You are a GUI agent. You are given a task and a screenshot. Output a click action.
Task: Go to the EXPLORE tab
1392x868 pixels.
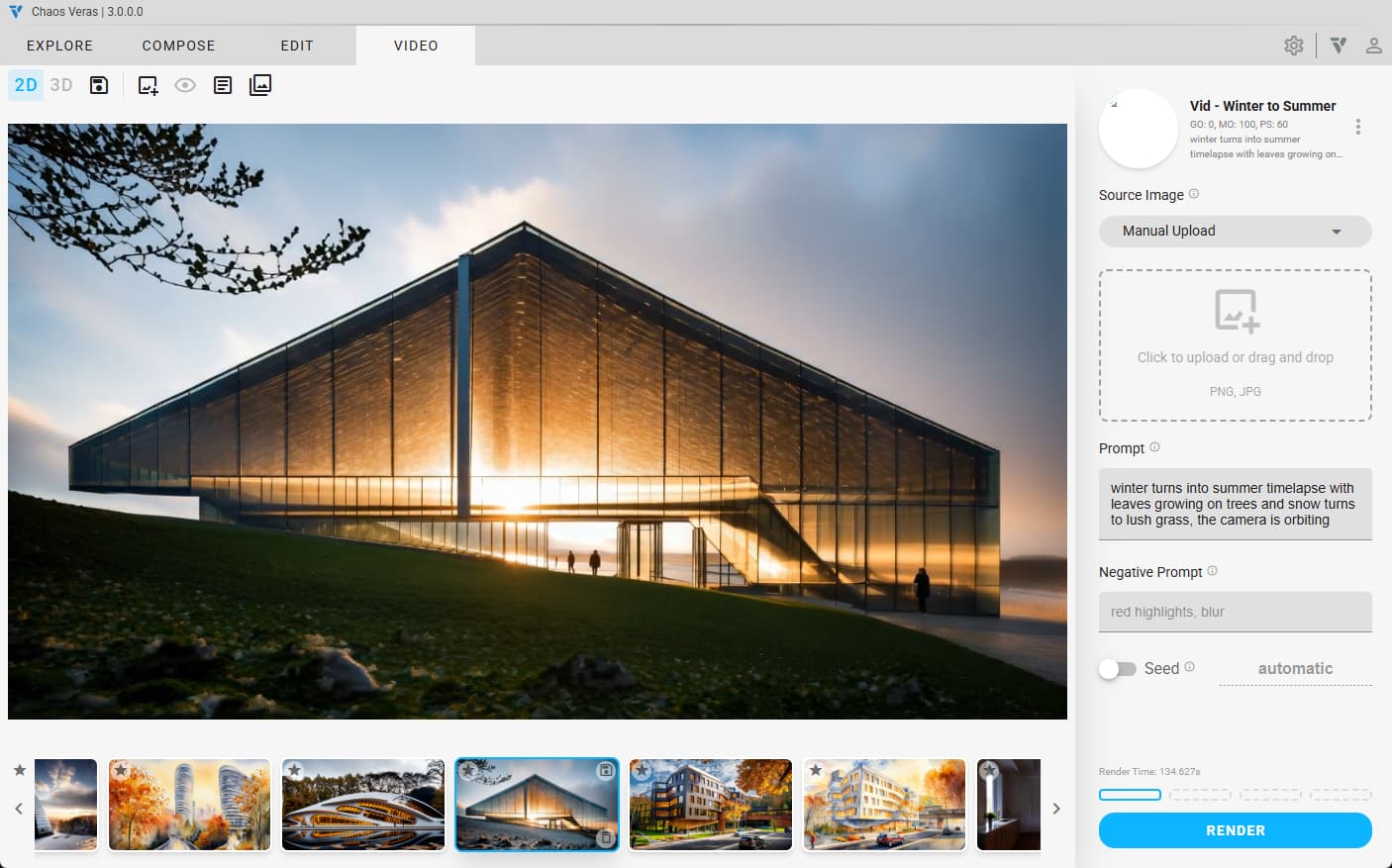(59, 46)
